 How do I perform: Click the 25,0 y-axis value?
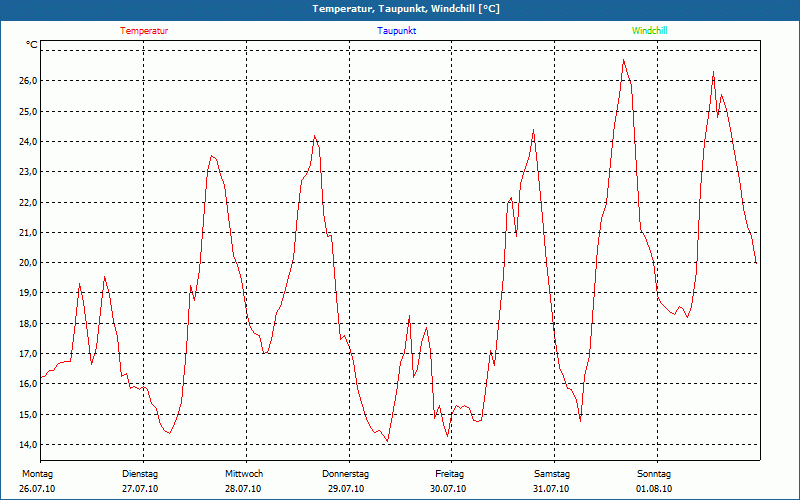coord(29,111)
